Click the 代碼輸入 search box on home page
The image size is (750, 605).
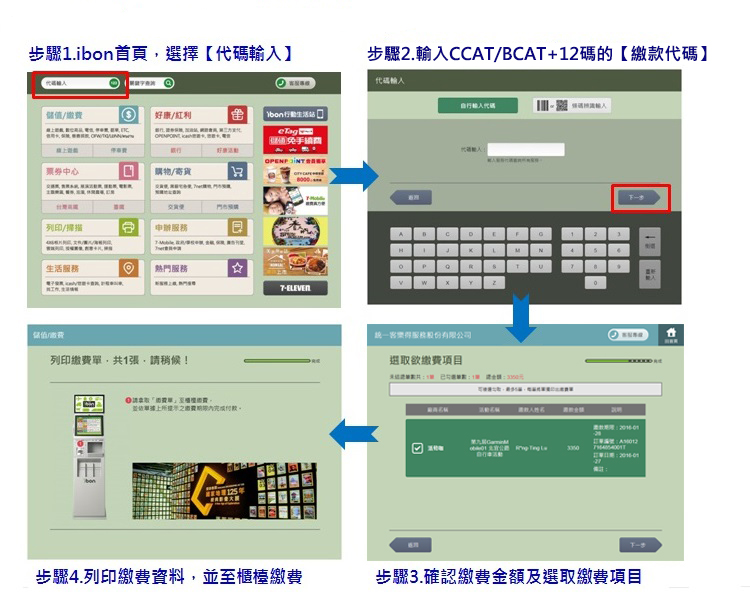point(80,83)
